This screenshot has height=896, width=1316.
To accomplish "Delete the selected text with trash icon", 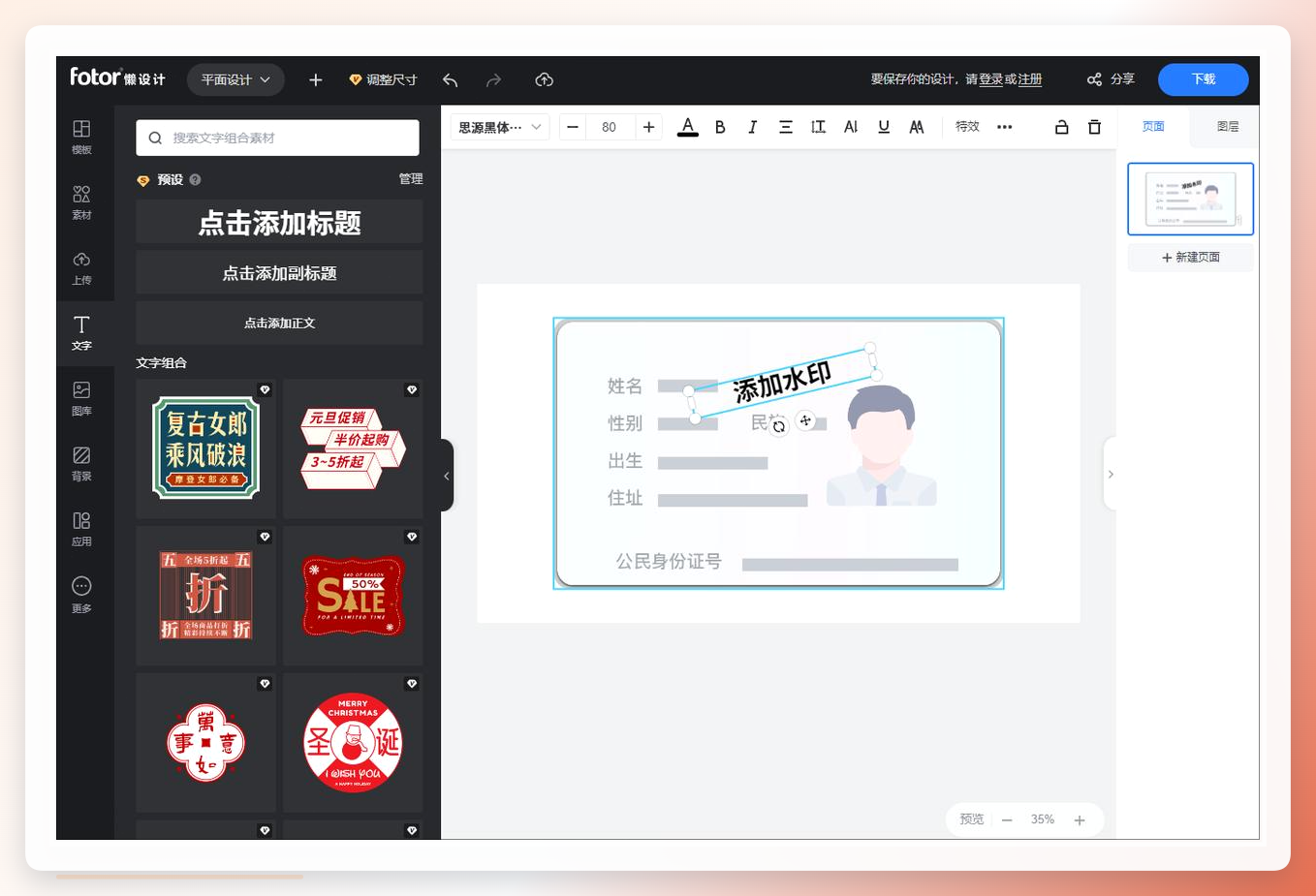I will click(1094, 127).
